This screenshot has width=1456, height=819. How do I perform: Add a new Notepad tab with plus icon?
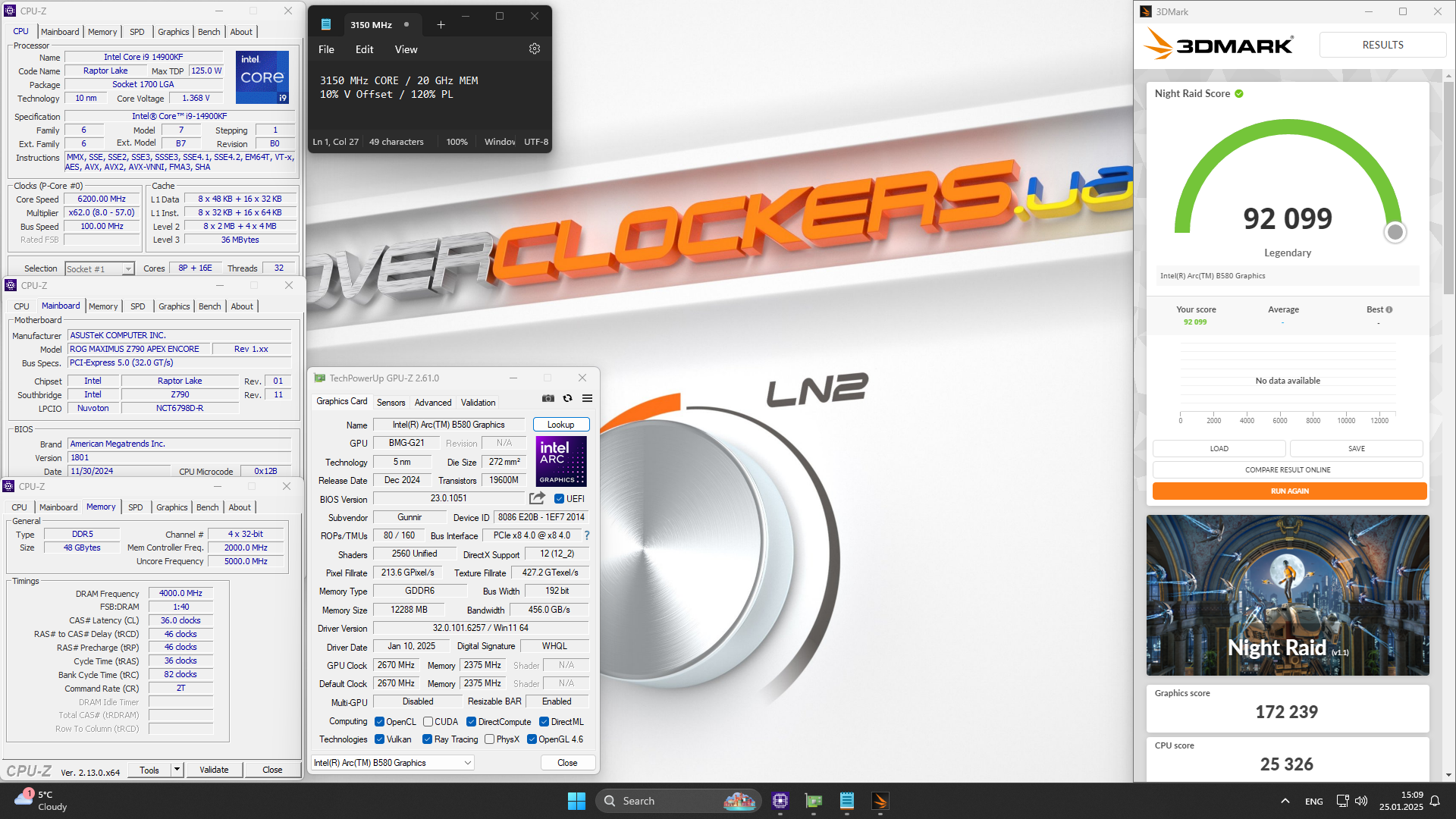441,25
